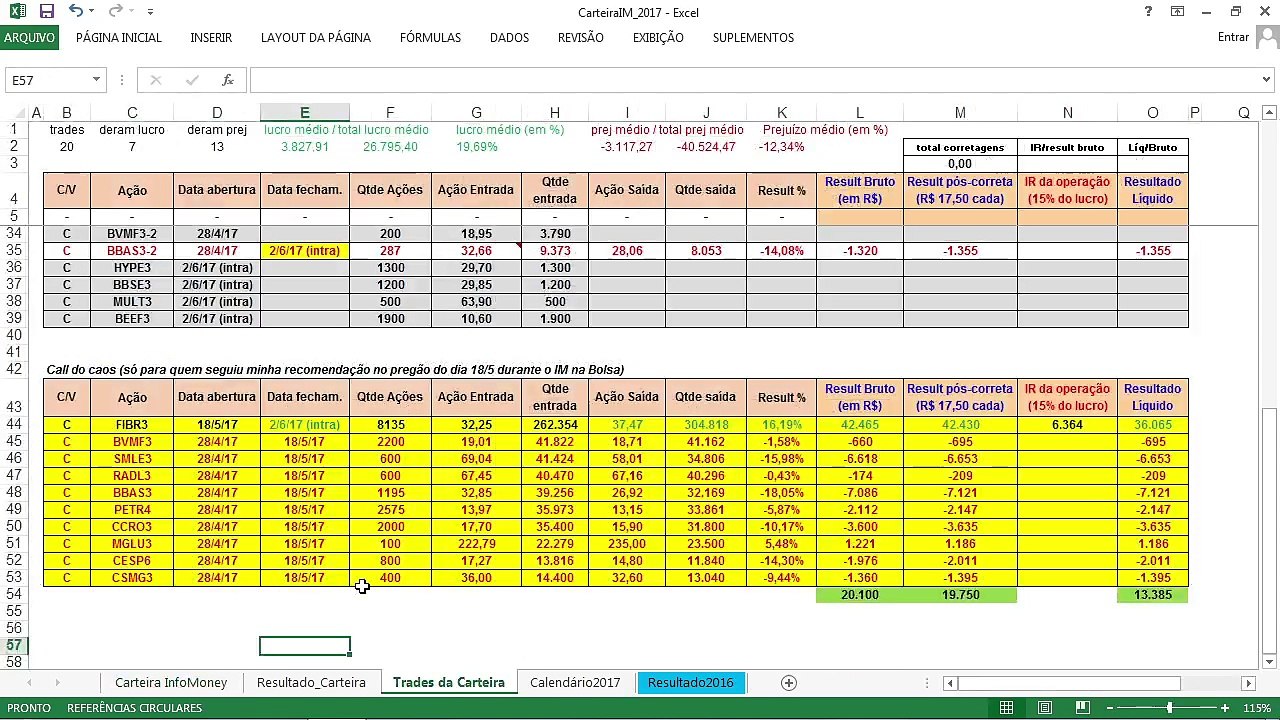Click the zoom slider handle

click(x=1169, y=708)
